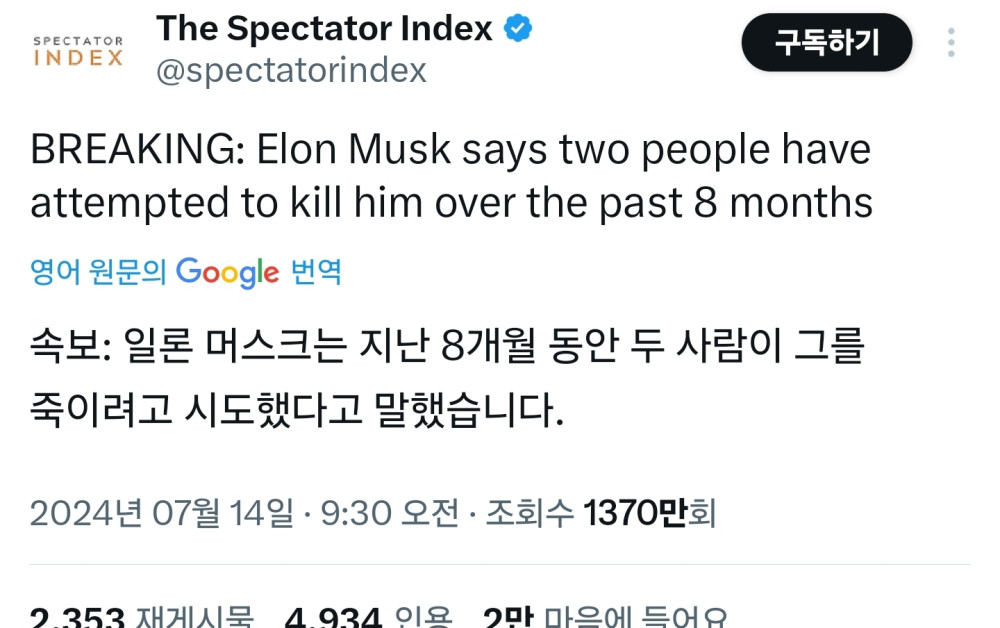Select the English BREAKING news text

click(450, 175)
